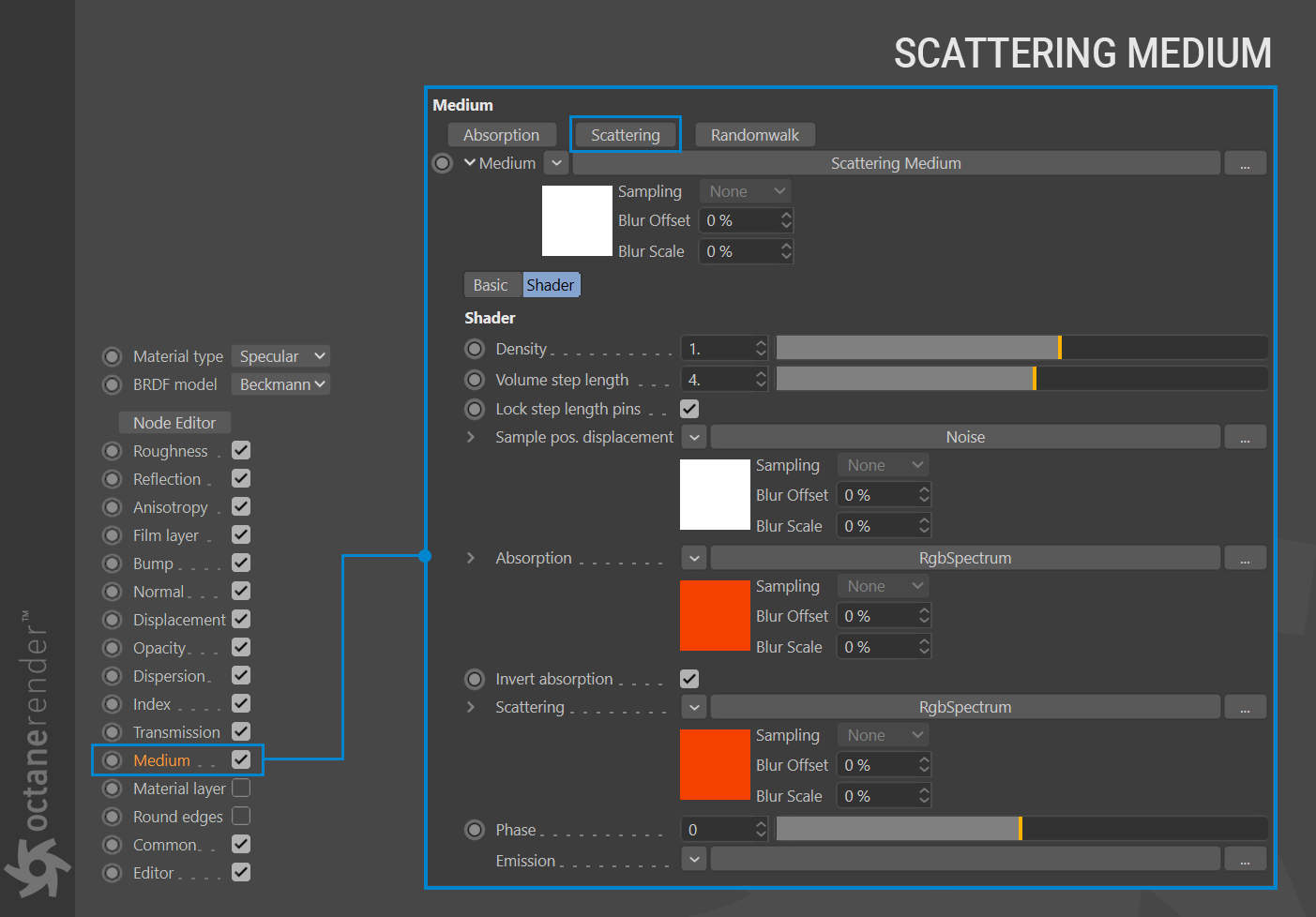Switch to the Basic tab
Image resolution: width=1316 pixels, height=917 pixels.
pyautogui.click(x=491, y=285)
